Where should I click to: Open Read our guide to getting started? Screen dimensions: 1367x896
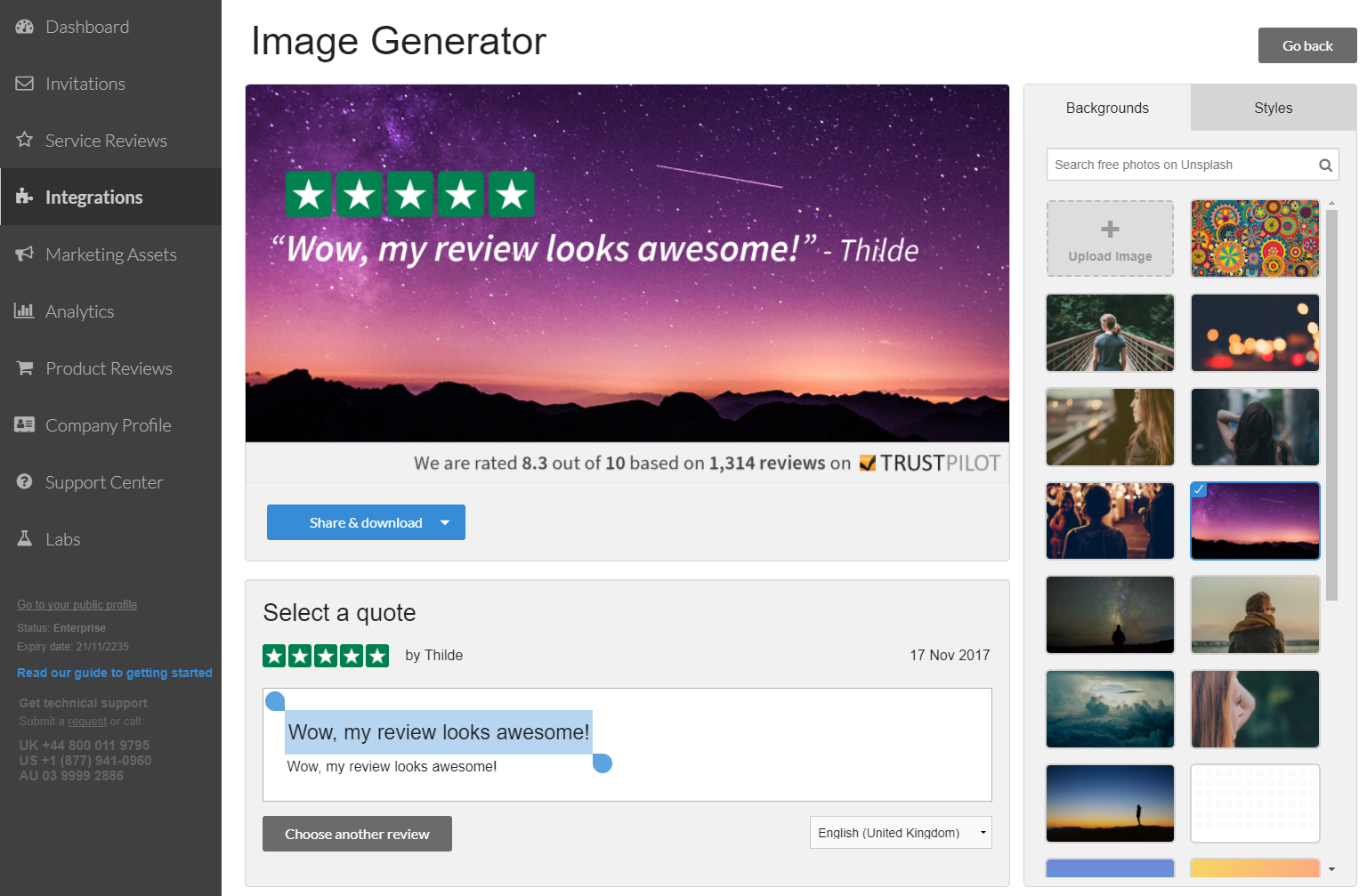click(115, 673)
